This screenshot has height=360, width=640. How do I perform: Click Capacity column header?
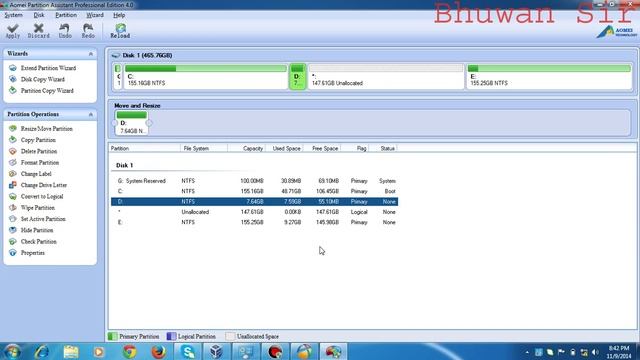tap(247, 149)
